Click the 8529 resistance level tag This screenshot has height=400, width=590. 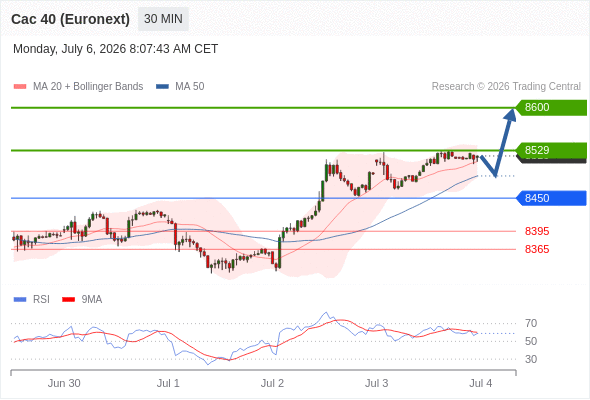[x=551, y=151]
